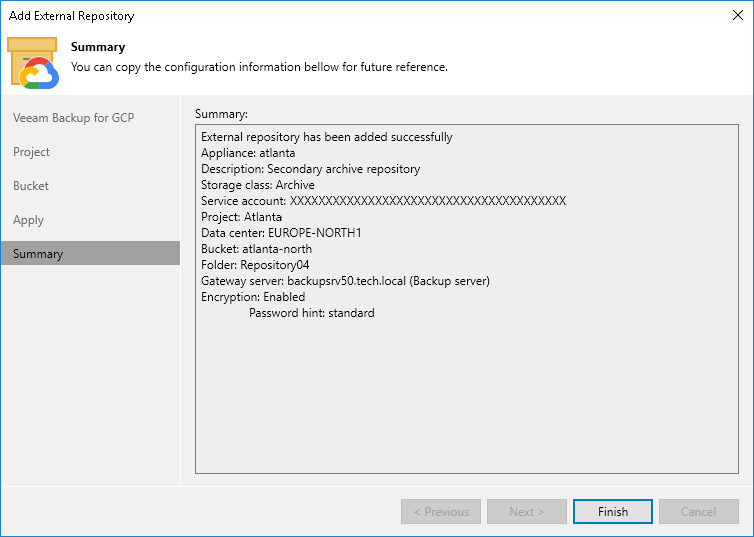Click the 'Description: Secondary archive repository' line
Viewport: 754px width, 537px height.
click(311, 169)
